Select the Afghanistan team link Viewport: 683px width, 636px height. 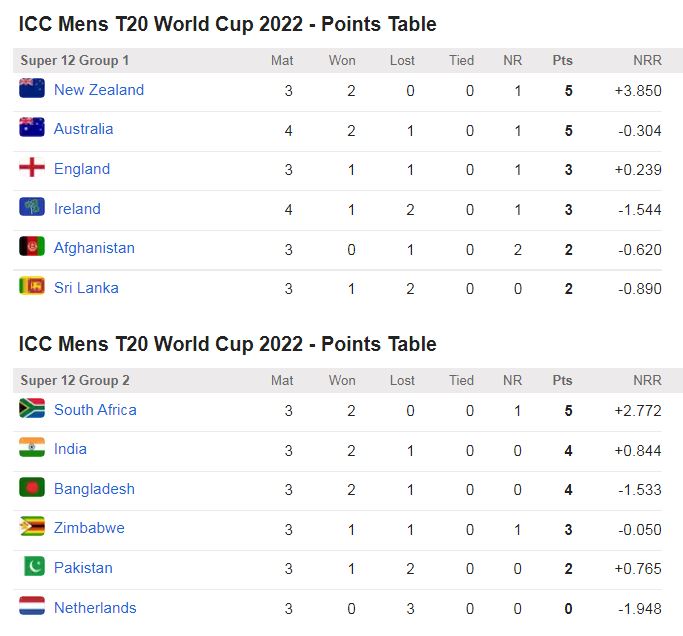point(94,248)
